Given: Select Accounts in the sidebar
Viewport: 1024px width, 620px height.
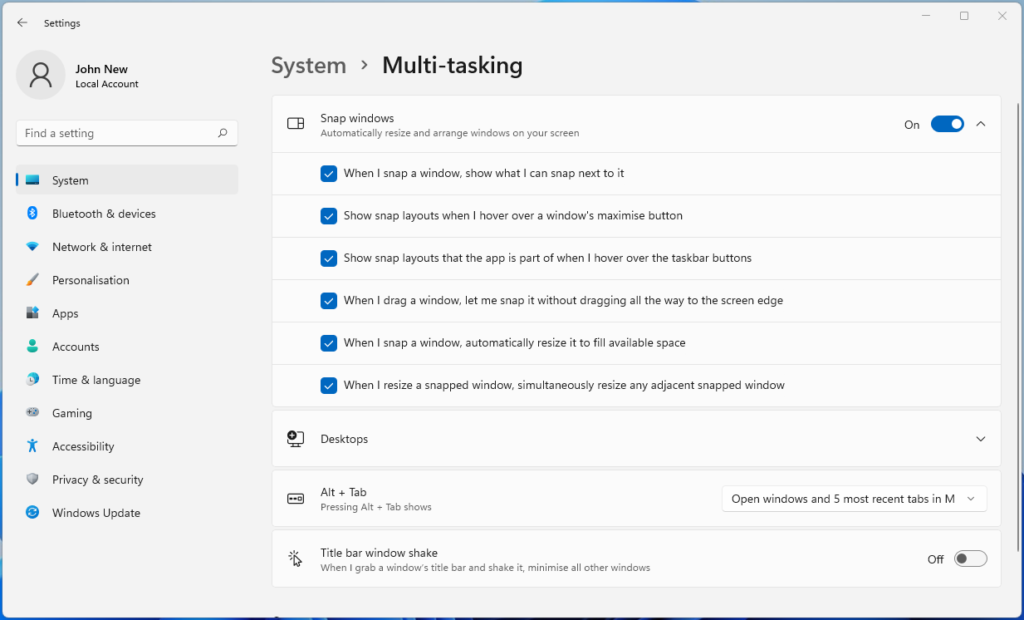Looking at the screenshot, I should tap(33, 346).
